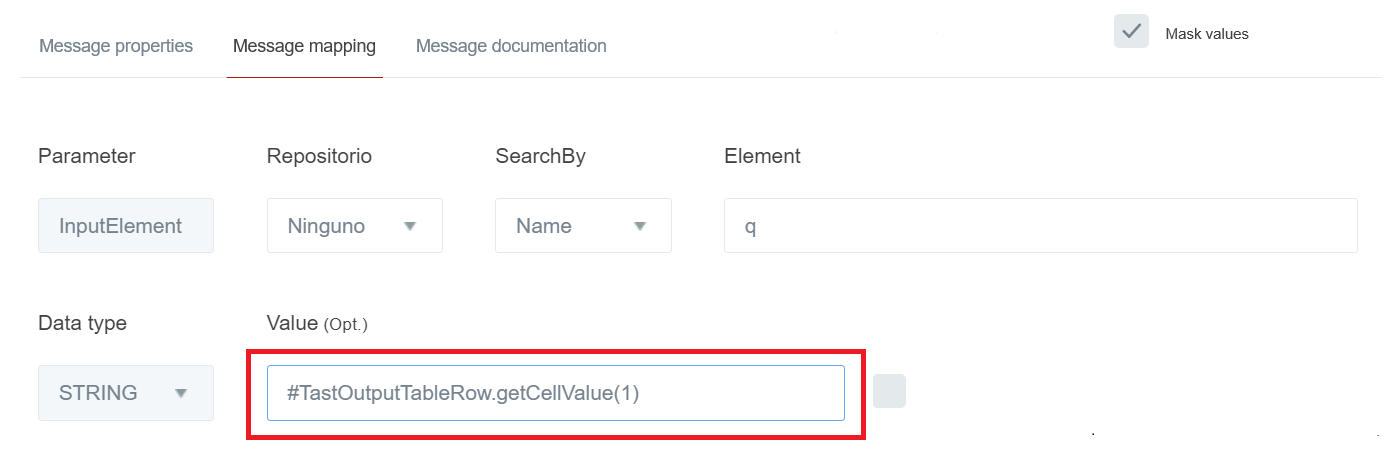
Task: Click the arrow icon in SearchBy dropdown
Action: pos(640,226)
